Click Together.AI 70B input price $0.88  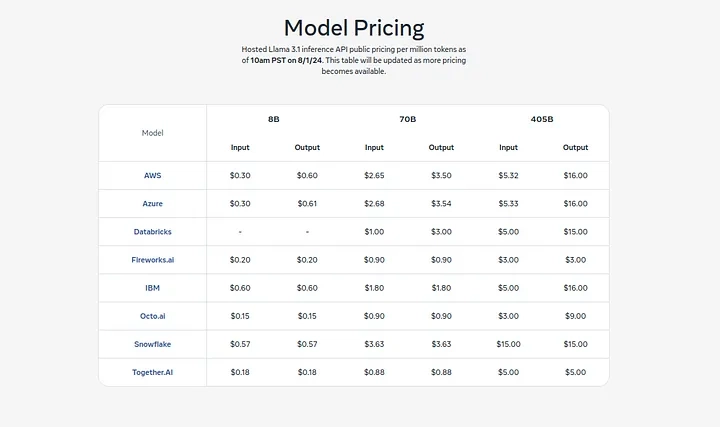(x=374, y=371)
